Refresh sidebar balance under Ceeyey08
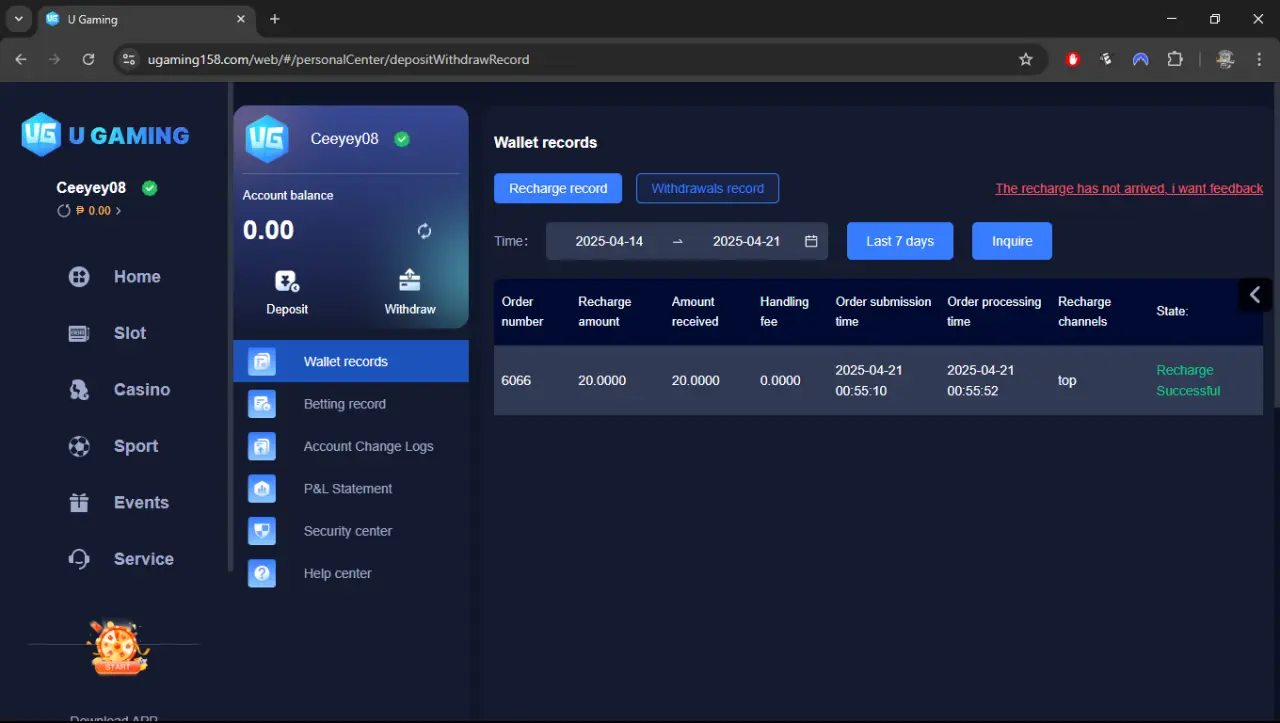 tap(64, 211)
